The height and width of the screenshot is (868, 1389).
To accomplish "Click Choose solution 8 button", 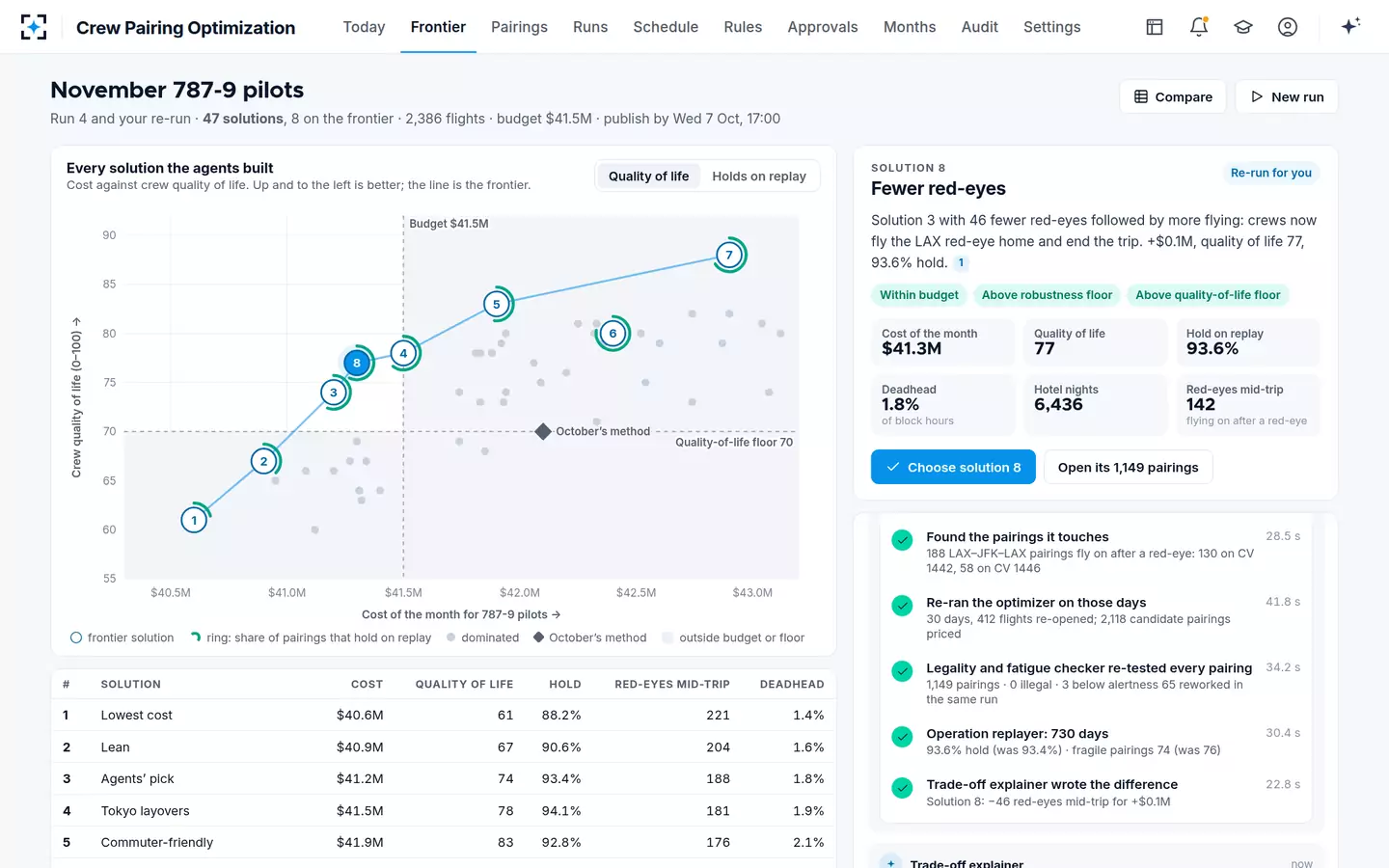I will 953,467.
